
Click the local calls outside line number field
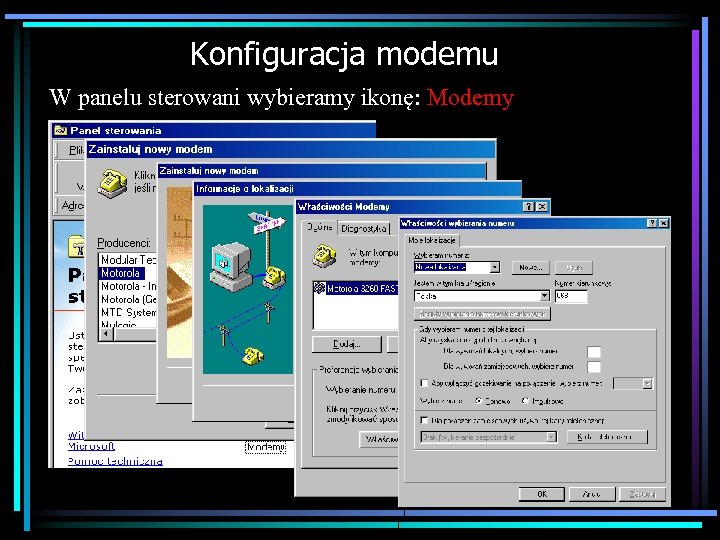click(594, 352)
